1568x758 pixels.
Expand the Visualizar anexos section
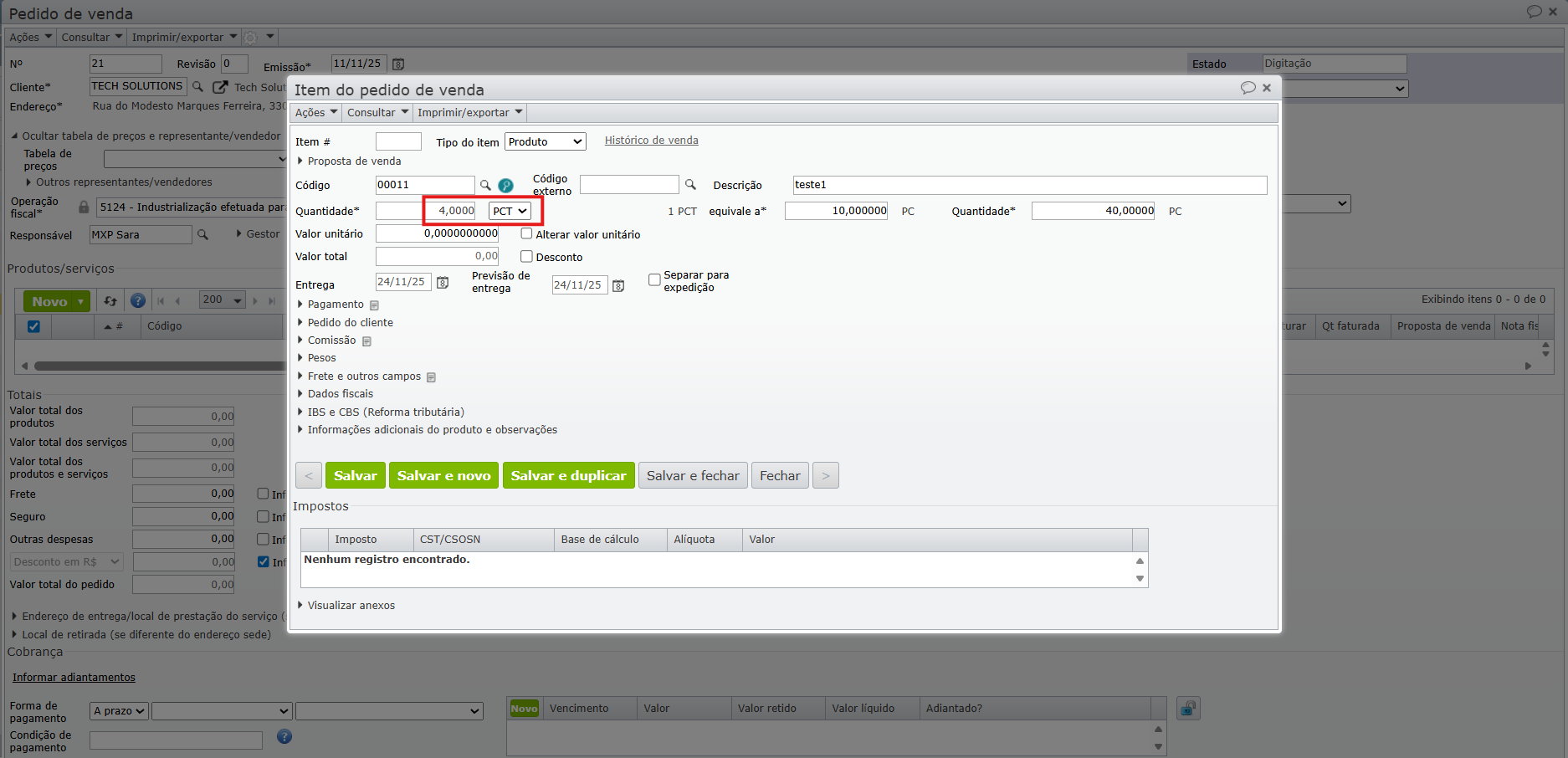click(x=346, y=606)
